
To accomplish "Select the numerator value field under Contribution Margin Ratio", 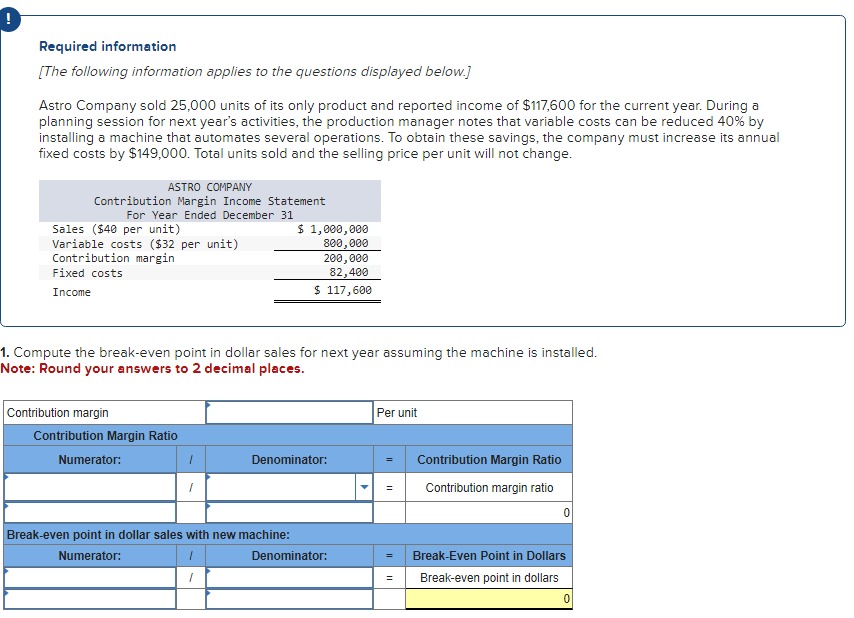I will [x=88, y=487].
